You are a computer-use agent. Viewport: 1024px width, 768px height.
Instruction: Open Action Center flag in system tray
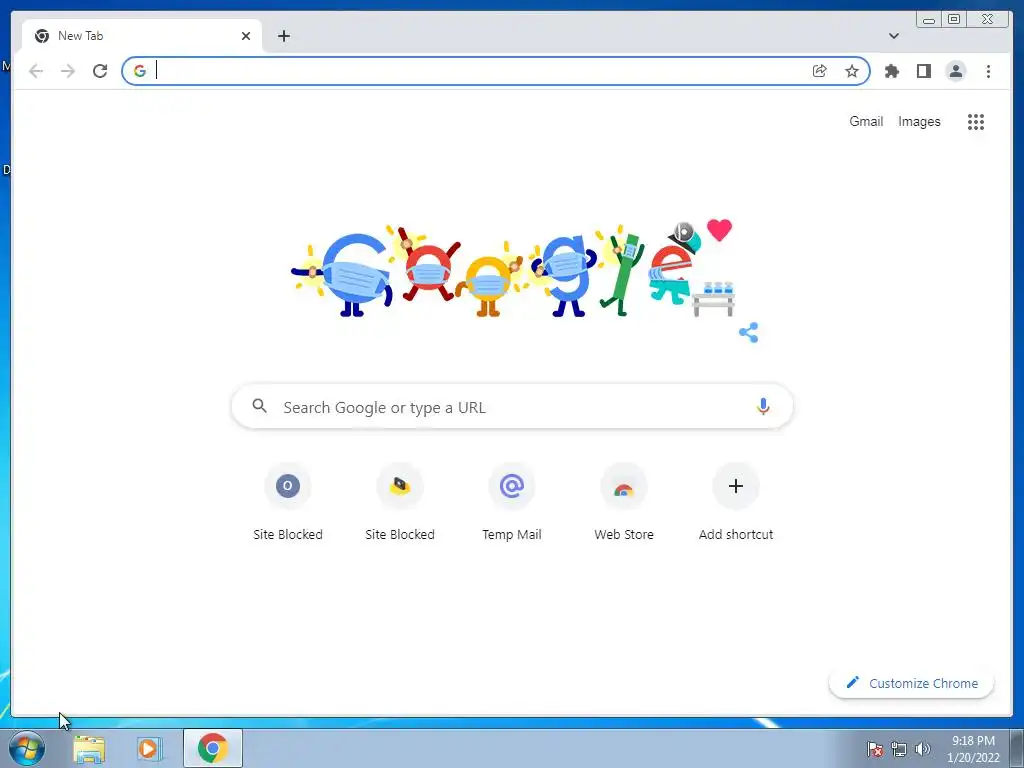point(875,749)
